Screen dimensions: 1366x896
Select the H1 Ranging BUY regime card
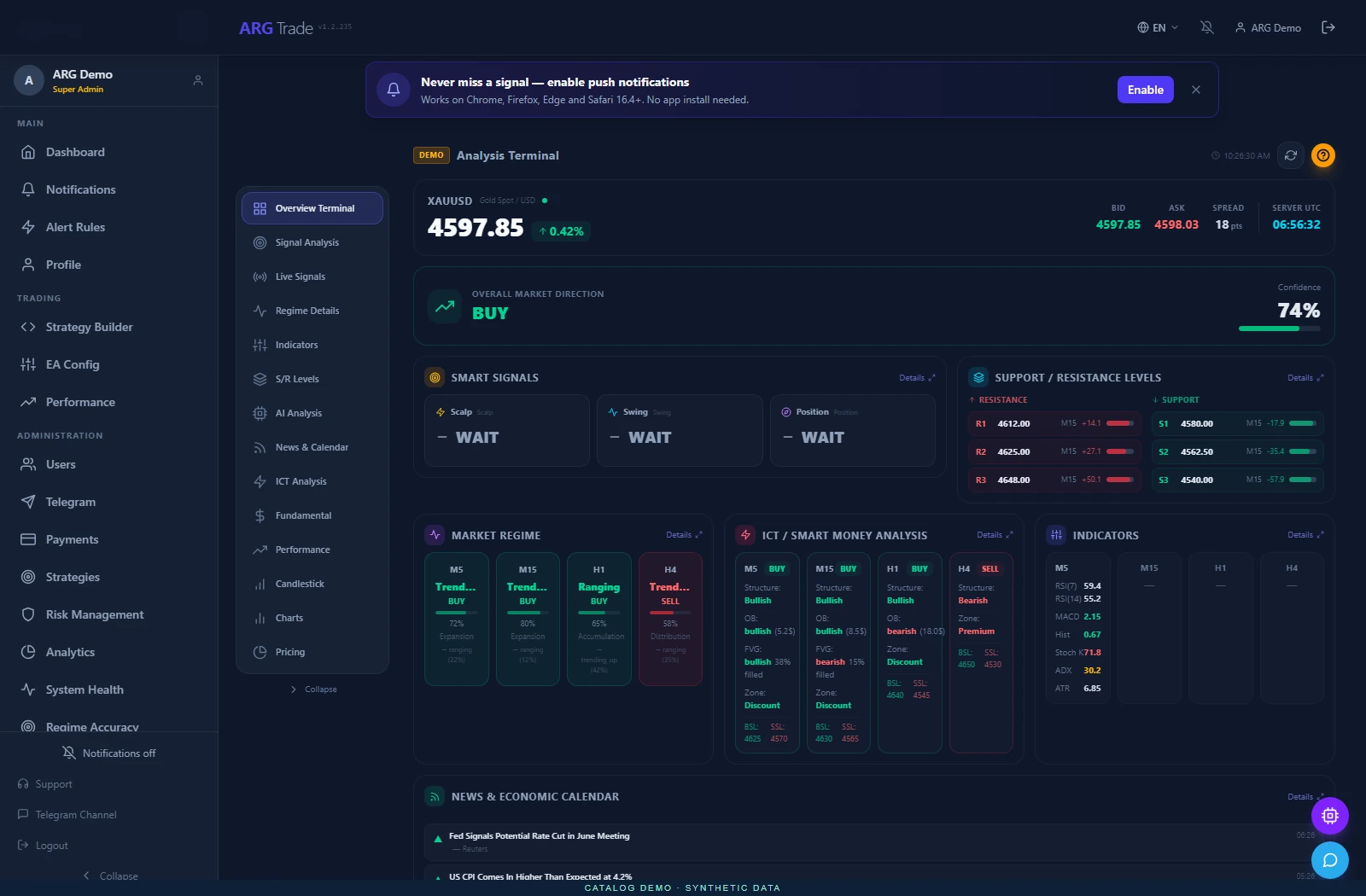(x=599, y=619)
